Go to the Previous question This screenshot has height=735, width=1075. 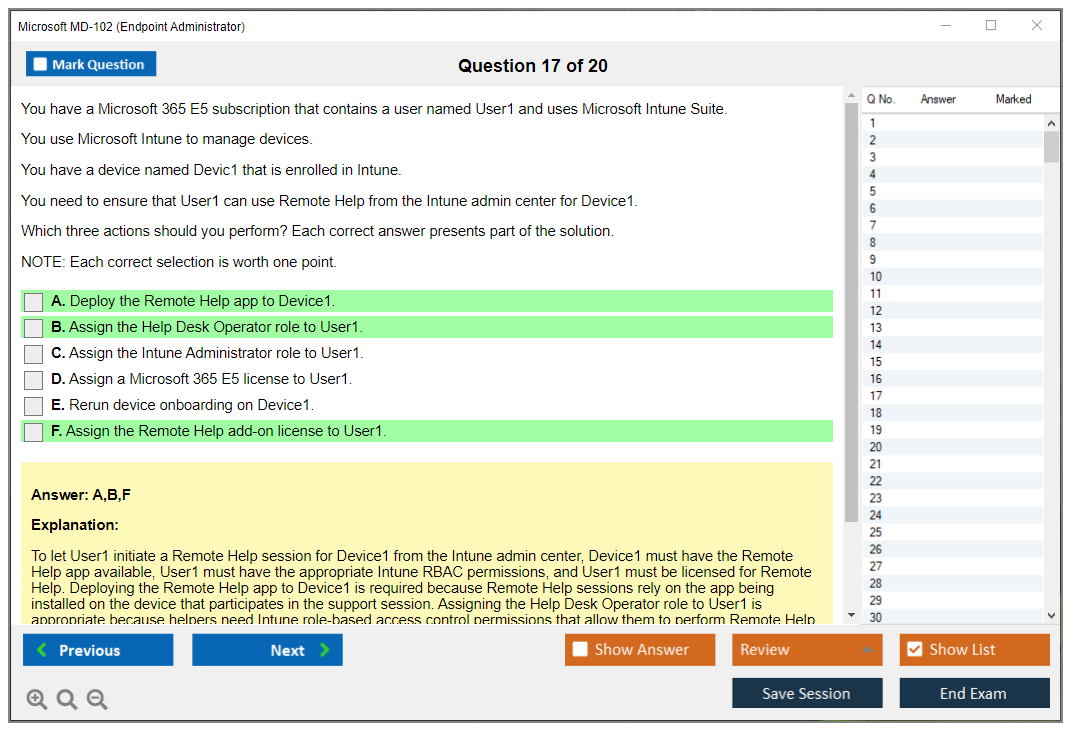pos(98,650)
